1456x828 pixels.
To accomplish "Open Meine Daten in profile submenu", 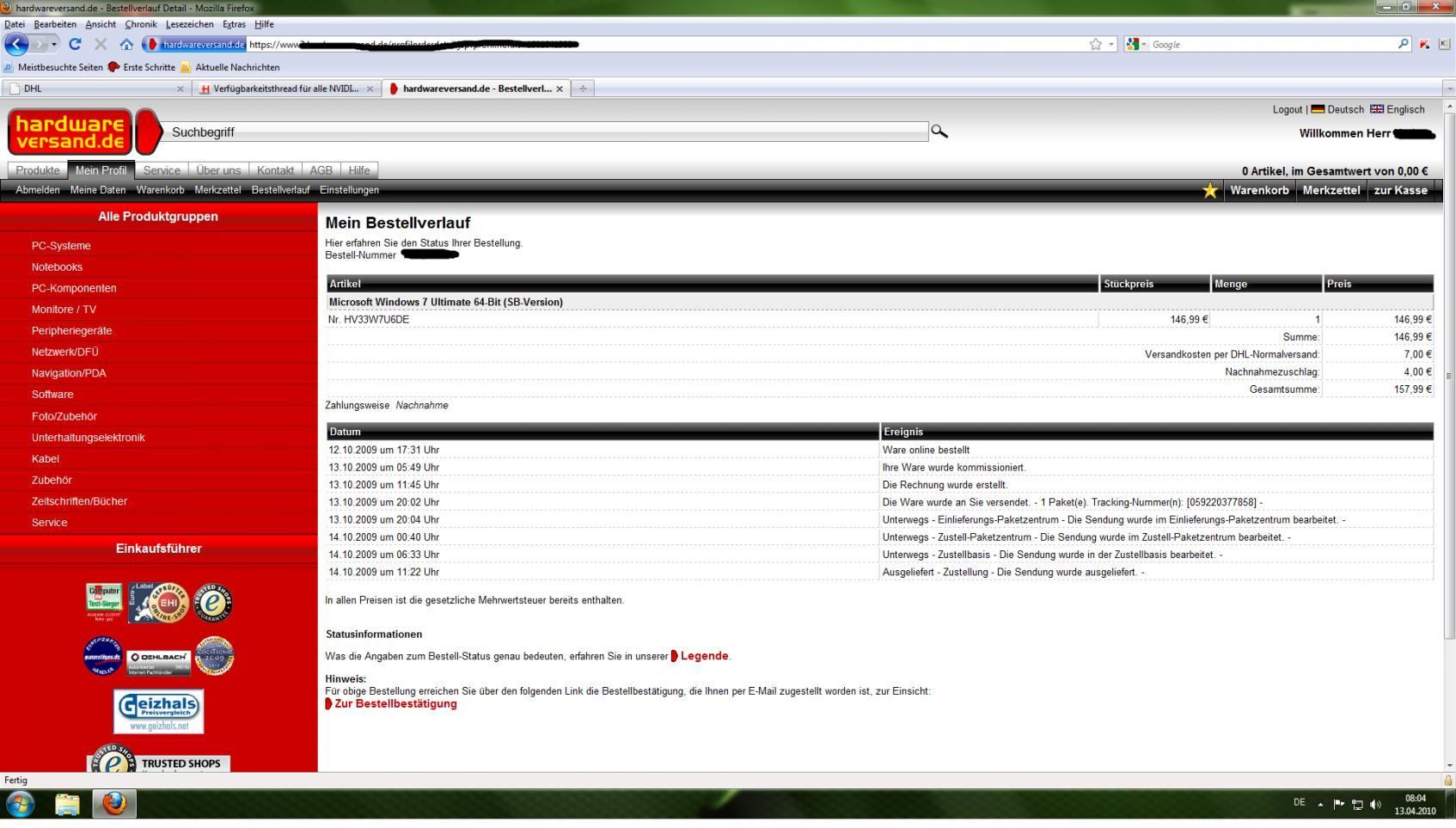I will point(98,190).
